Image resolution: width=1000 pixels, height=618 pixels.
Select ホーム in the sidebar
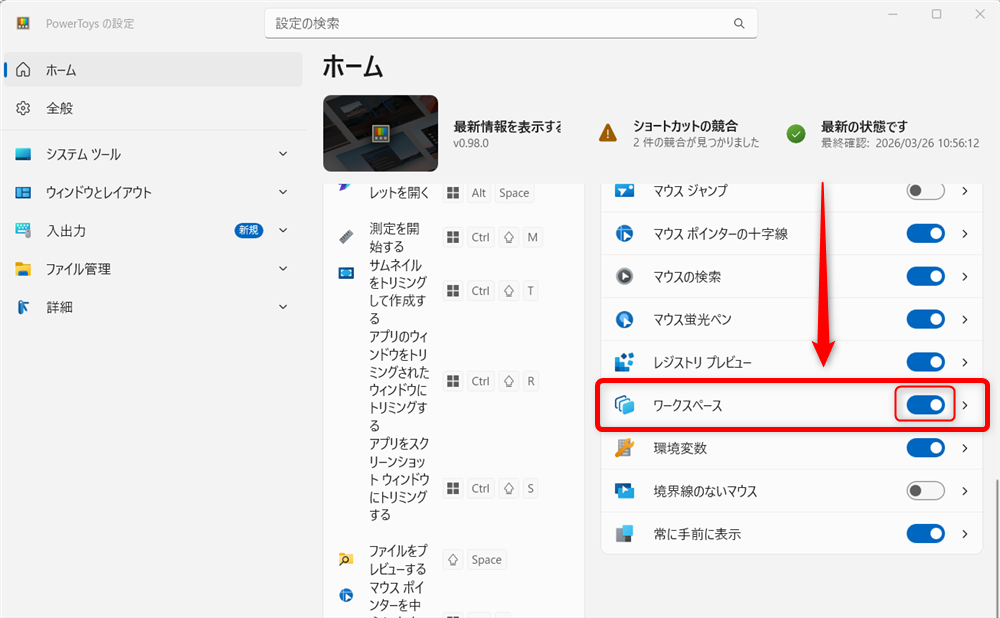point(150,70)
